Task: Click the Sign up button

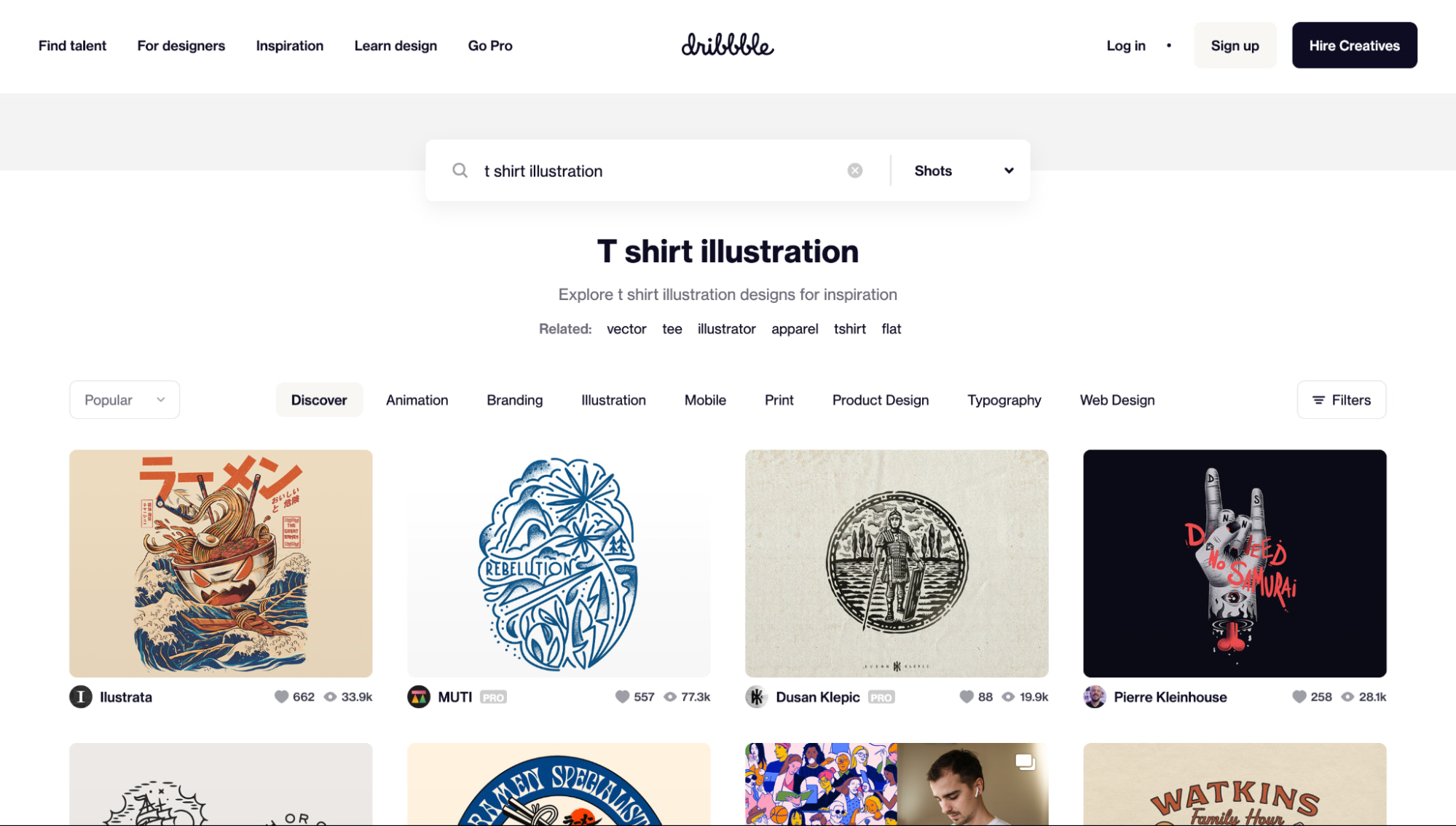Action: (x=1235, y=45)
